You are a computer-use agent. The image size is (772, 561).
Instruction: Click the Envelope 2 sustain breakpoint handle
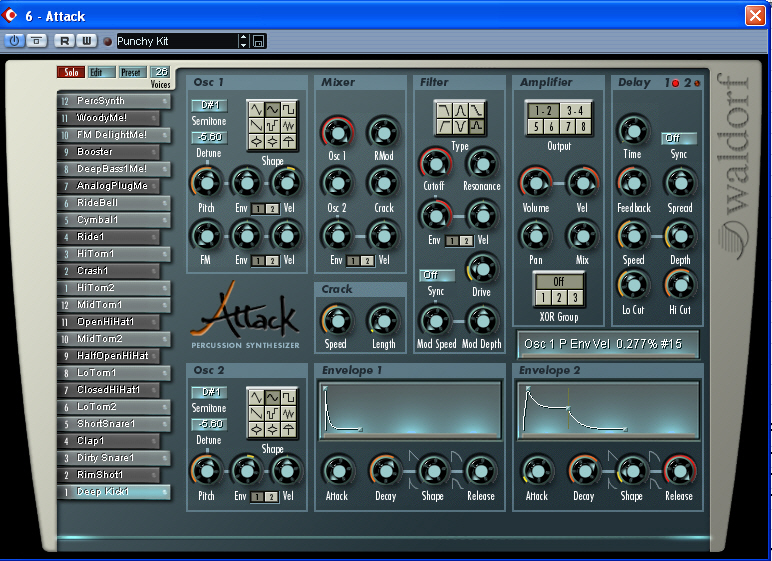[568, 408]
